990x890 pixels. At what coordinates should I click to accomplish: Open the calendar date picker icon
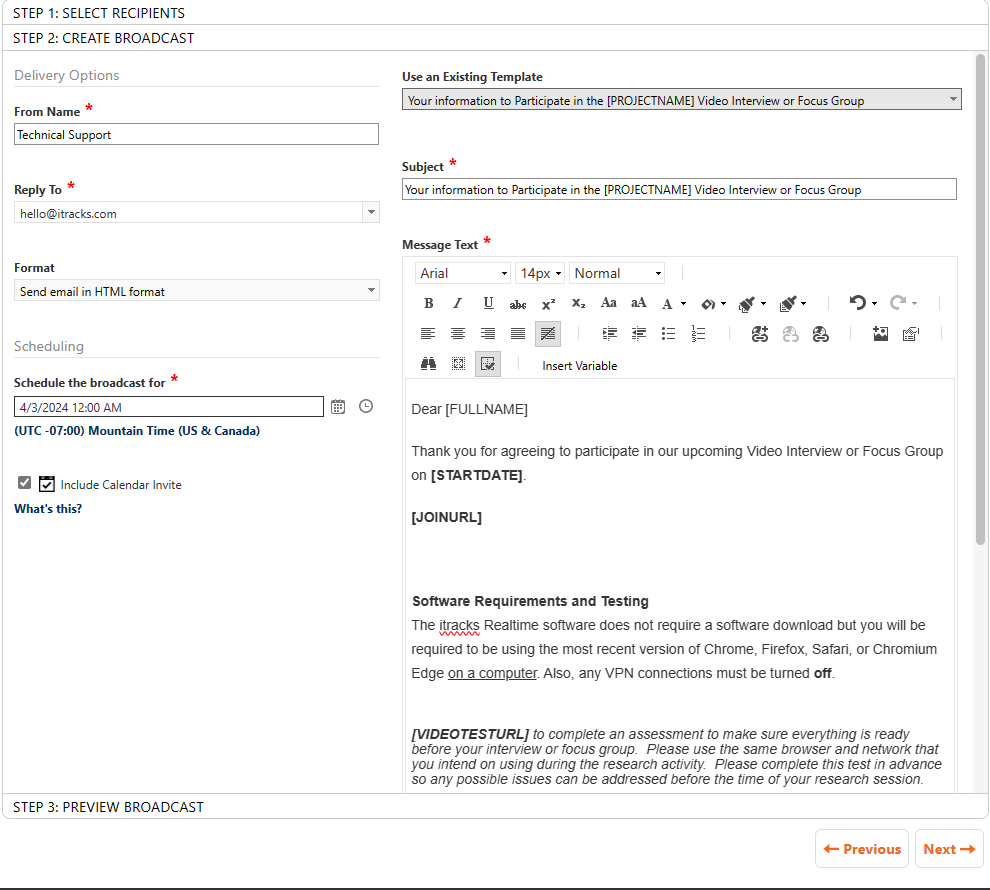pos(338,407)
